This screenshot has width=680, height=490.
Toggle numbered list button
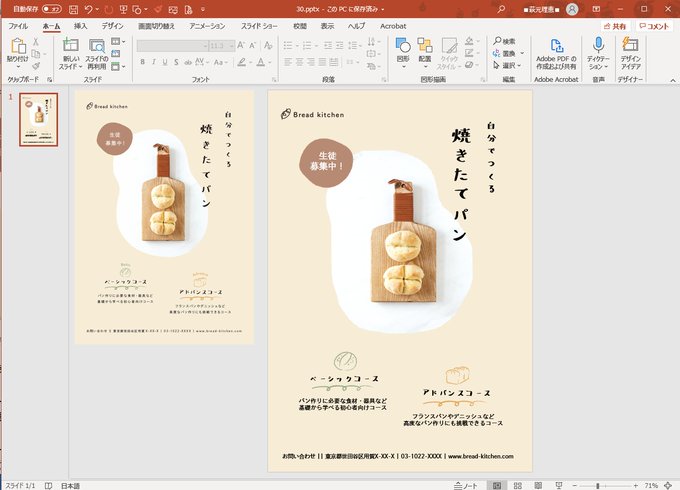307,45
